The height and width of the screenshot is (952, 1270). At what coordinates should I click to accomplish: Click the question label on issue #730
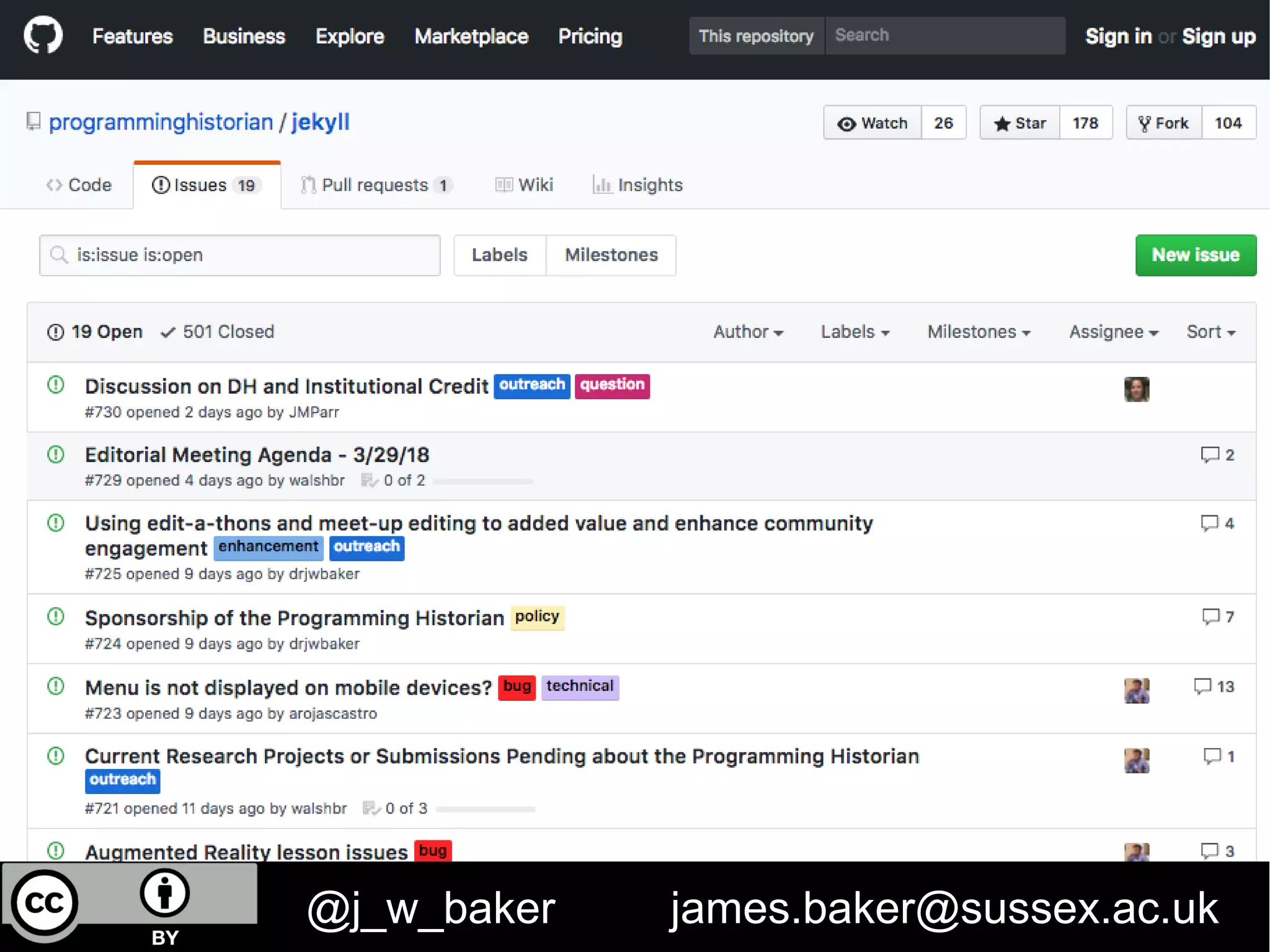612,386
